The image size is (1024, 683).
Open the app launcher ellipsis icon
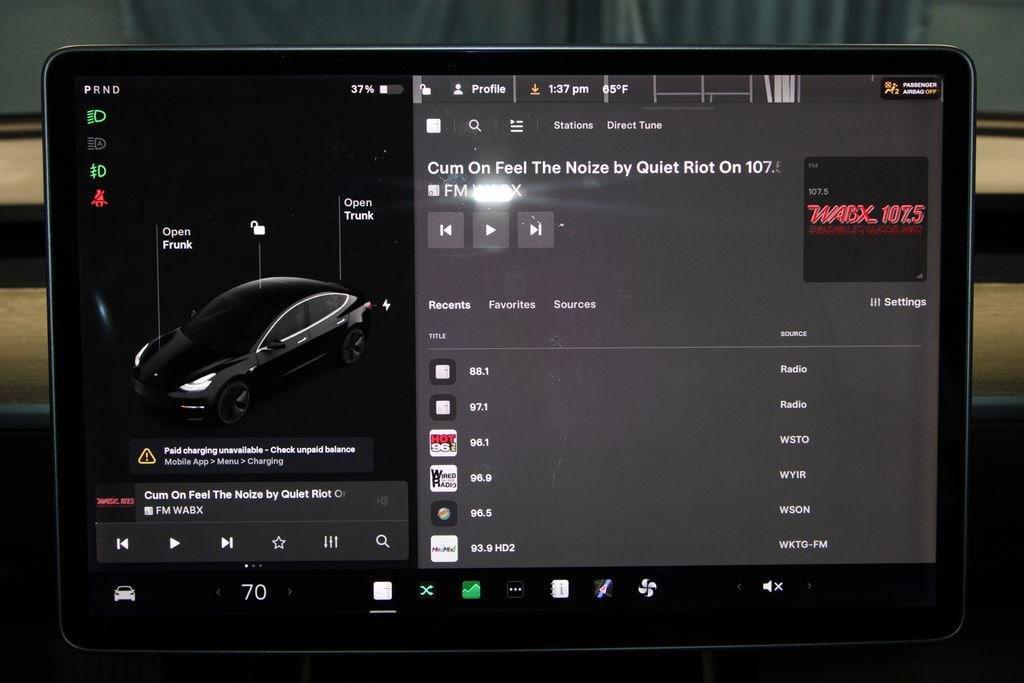(x=515, y=591)
